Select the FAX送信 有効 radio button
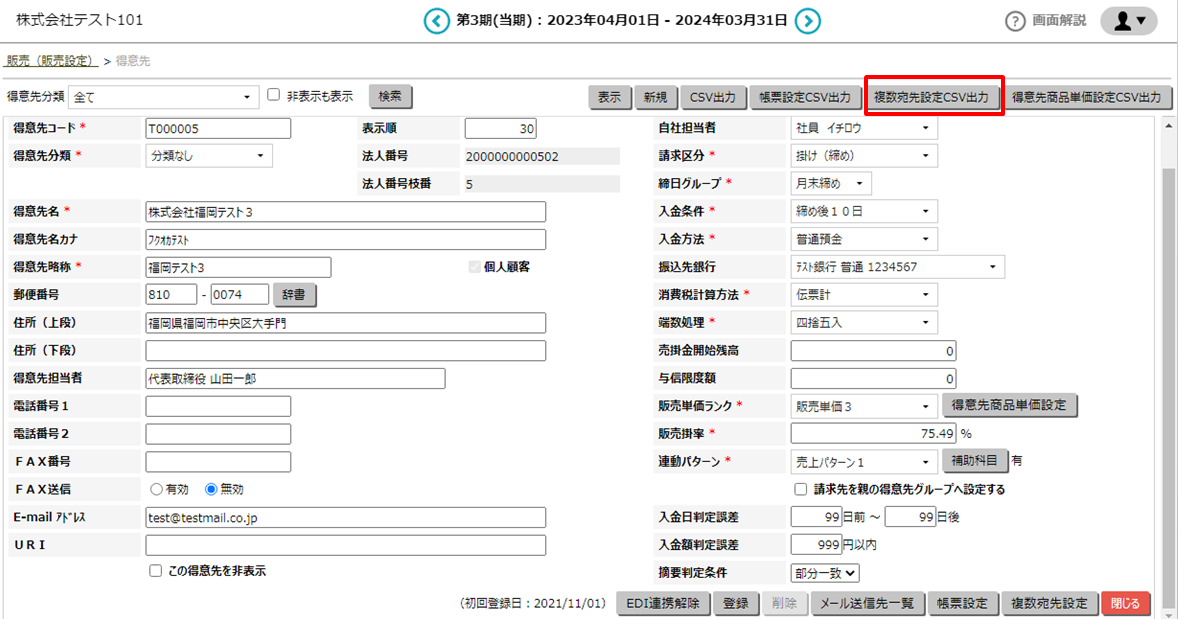The image size is (1178, 619). click(x=156, y=490)
